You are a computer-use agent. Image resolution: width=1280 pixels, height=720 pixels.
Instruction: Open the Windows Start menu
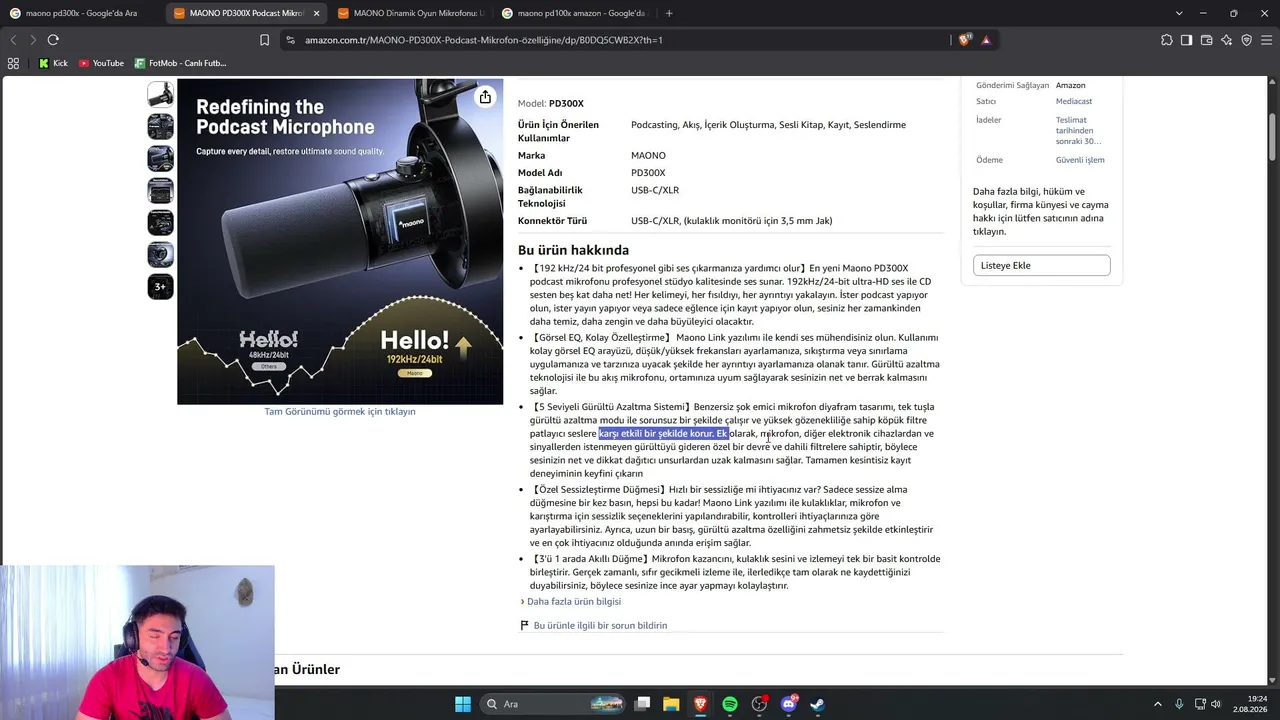pyautogui.click(x=463, y=704)
